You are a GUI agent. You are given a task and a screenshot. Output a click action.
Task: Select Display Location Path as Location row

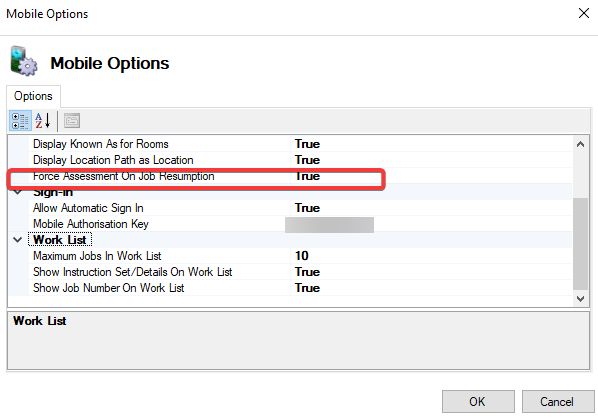click(290, 160)
